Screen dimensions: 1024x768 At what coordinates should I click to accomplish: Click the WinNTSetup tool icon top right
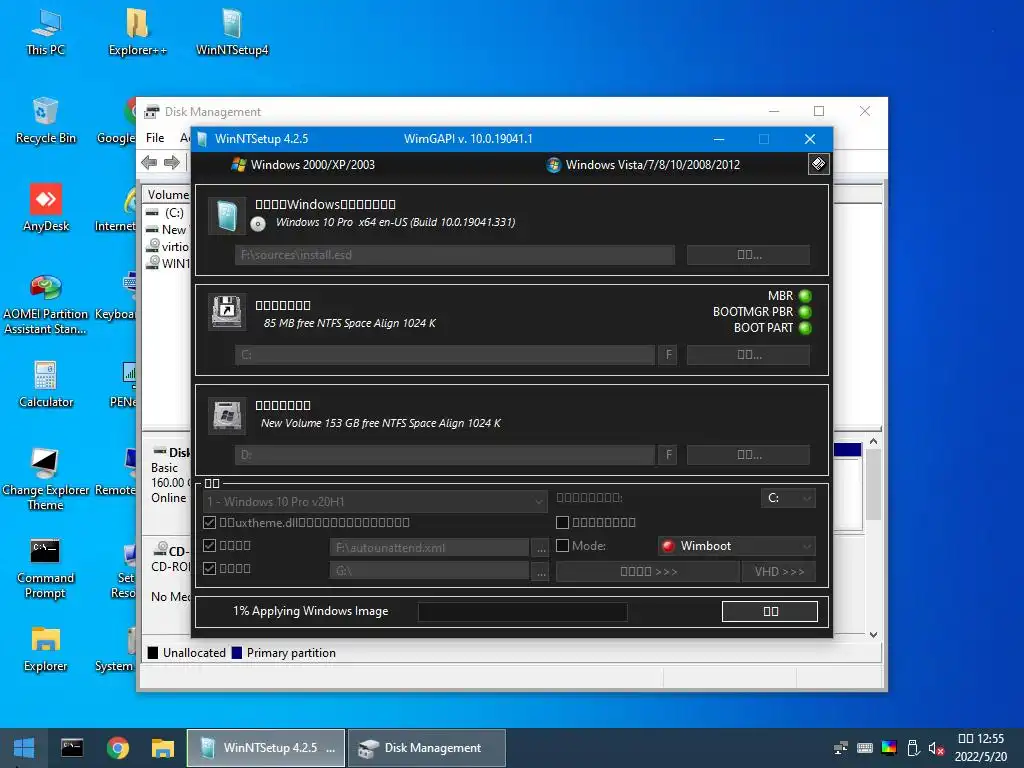tap(818, 164)
